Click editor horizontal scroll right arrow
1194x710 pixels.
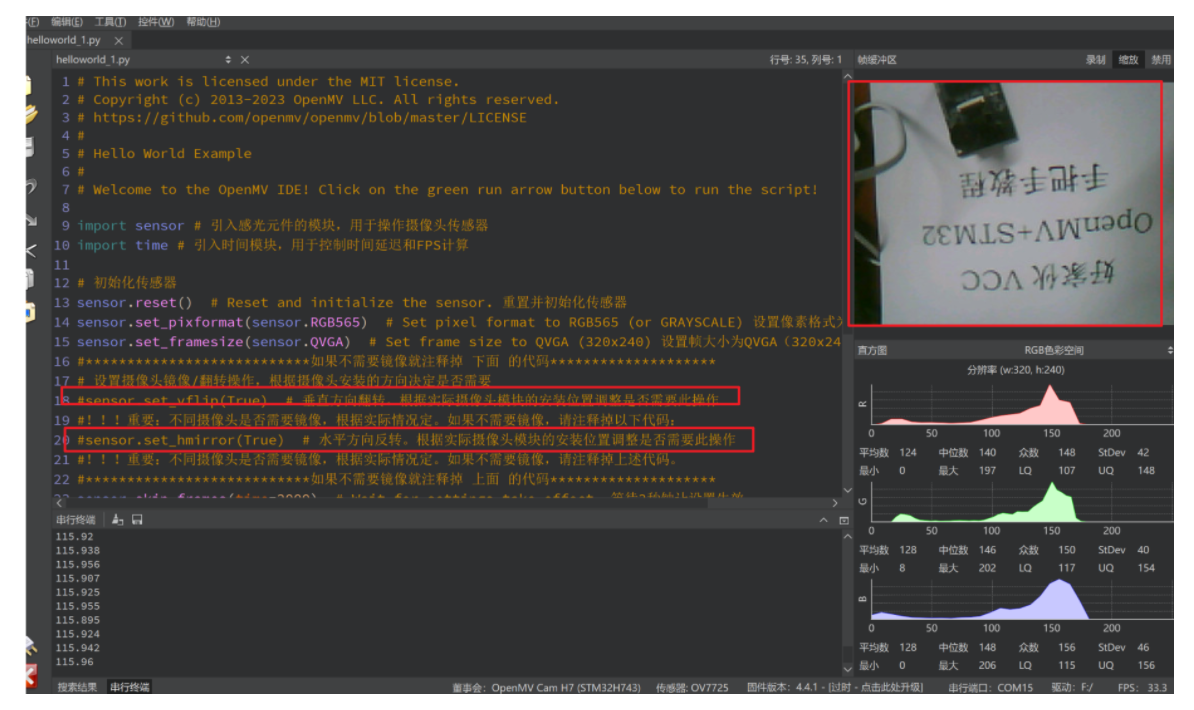(x=835, y=503)
